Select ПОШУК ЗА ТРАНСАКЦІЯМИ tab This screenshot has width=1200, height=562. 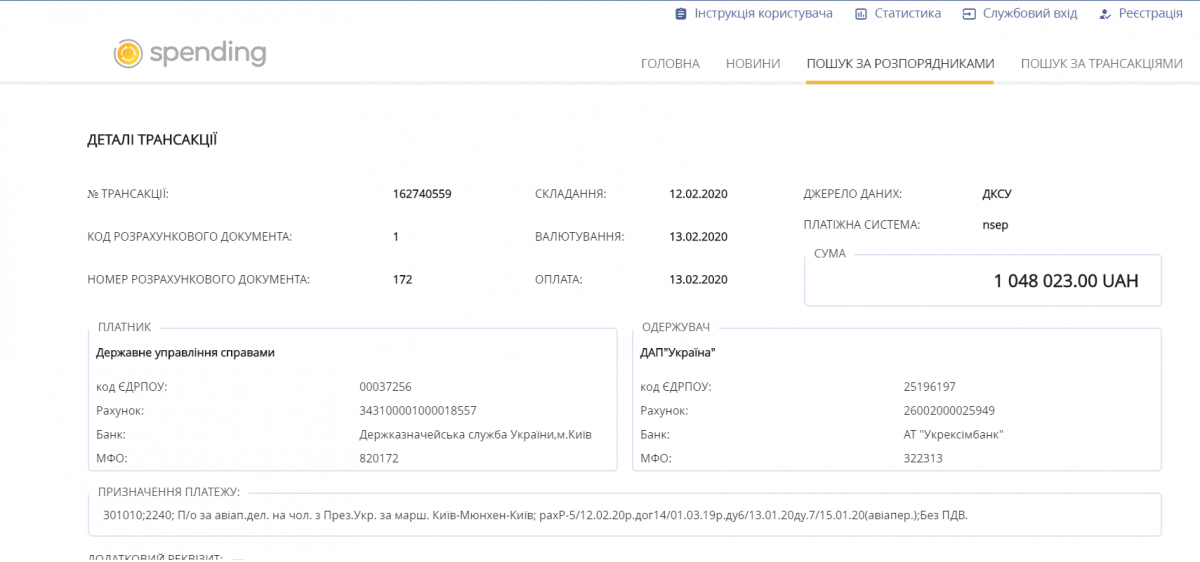[1101, 63]
